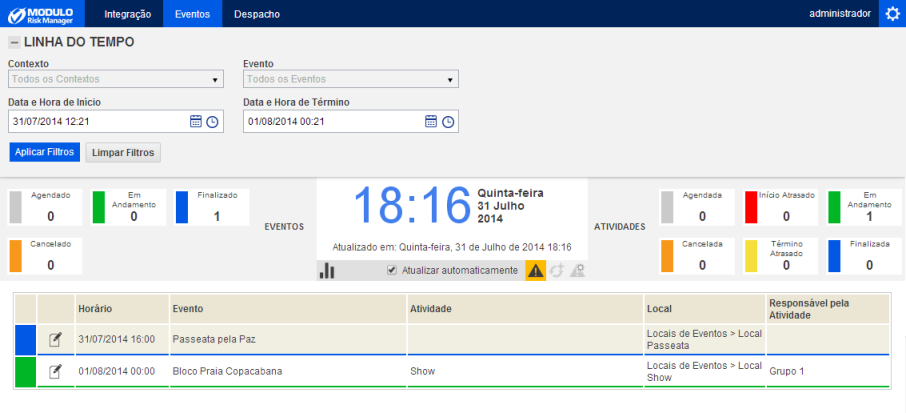The image size is (906, 413).
Task: Click the Grupo 1 cell
Action: pyautogui.click(x=828, y=371)
